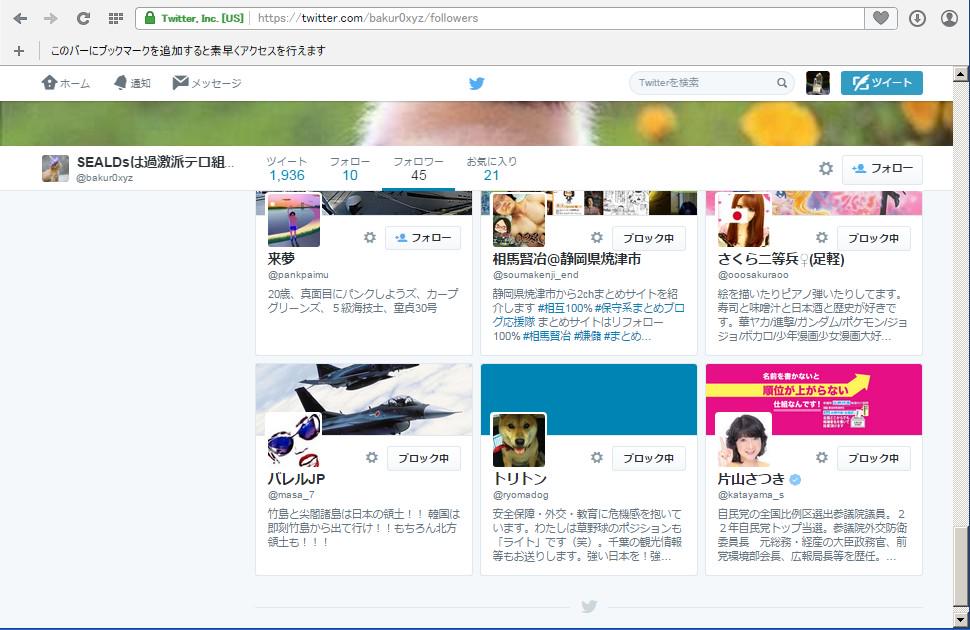Bookmark page with the heart icon
The height and width of the screenshot is (630, 970).
coord(881,18)
